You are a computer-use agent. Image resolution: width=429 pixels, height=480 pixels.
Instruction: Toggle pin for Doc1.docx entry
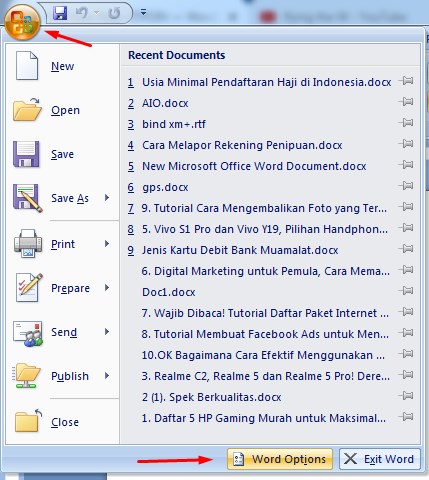[x=407, y=291]
